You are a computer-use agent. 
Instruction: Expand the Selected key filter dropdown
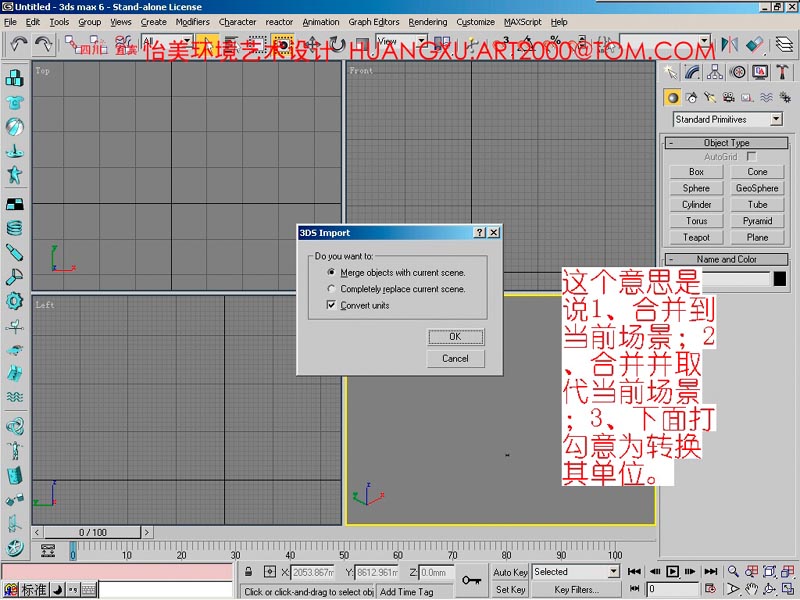click(x=613, y=572)
